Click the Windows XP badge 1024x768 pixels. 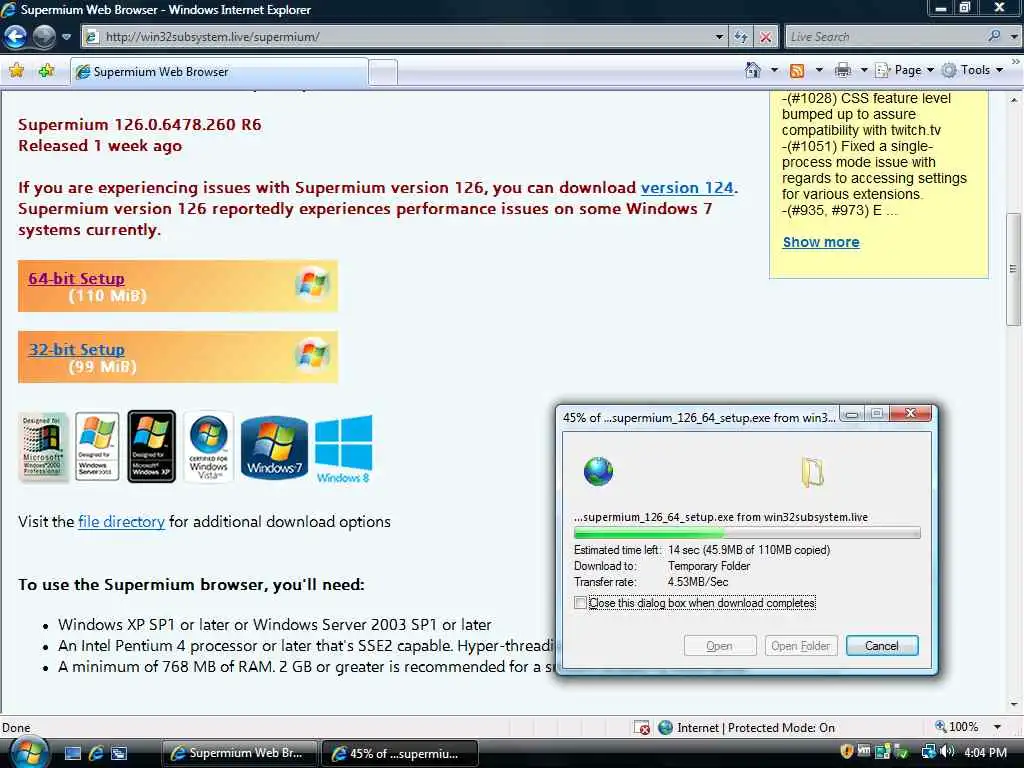coord(152,447)
